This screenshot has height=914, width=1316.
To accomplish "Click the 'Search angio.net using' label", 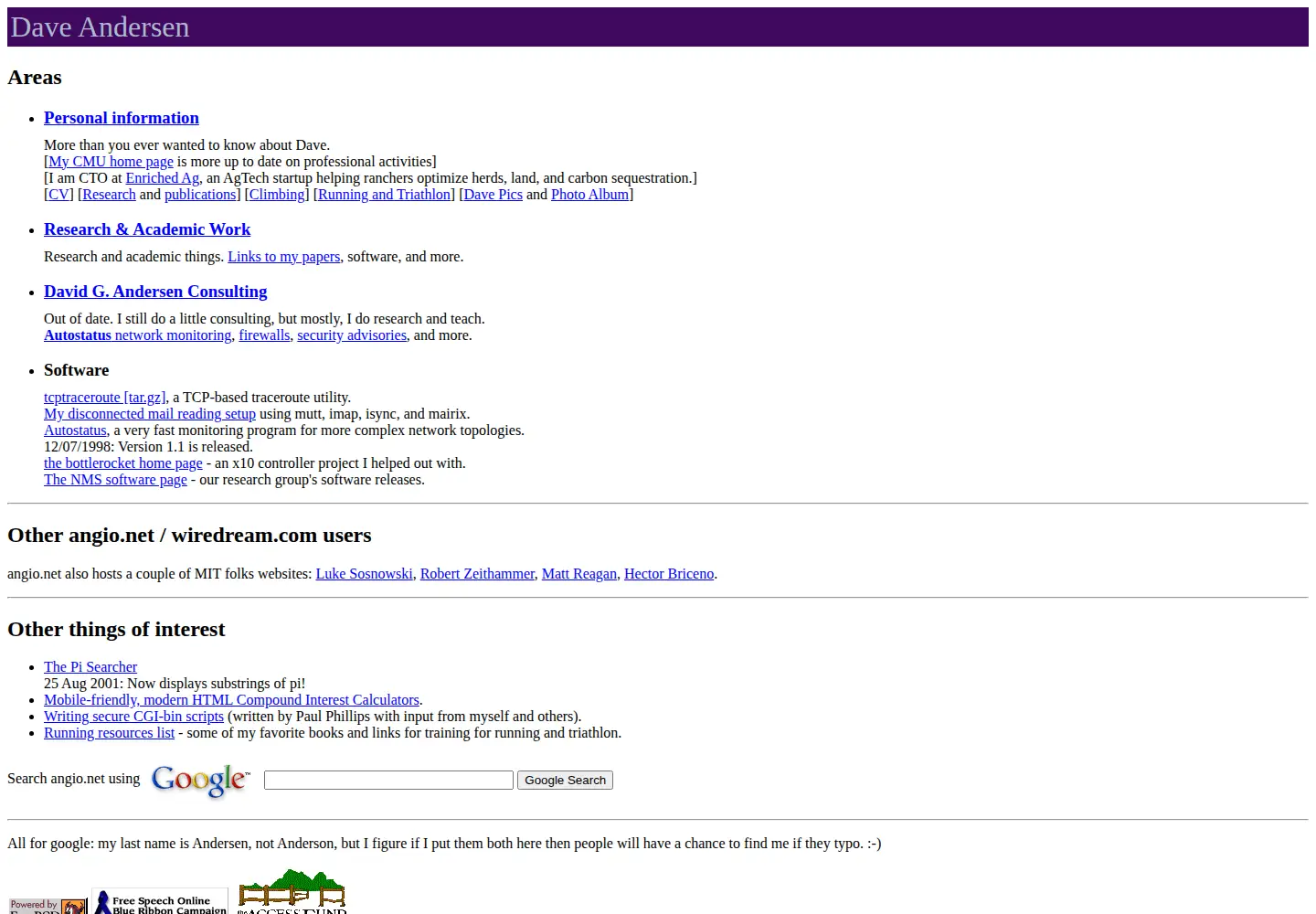I will pos(74,779).
